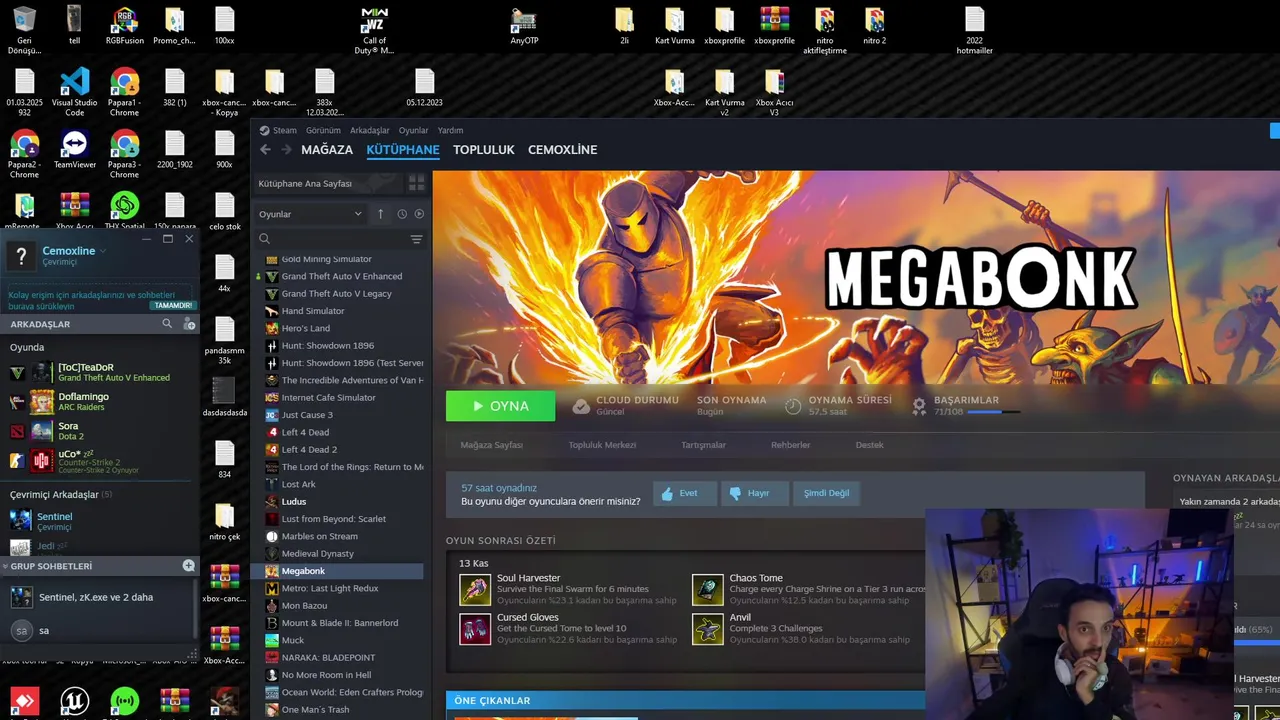Click the Soul Harvester achievement icon
The height and width of the screenshot is (720, 1280).
point(475,590)
